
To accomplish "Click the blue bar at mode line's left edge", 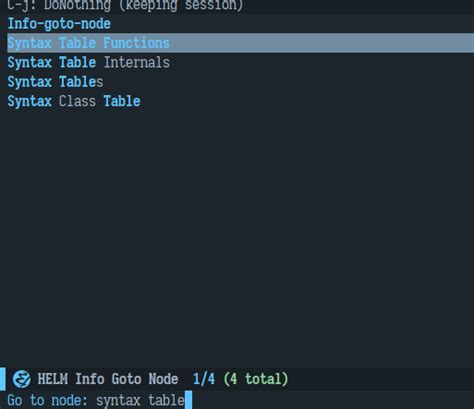I will coord(3,379).
